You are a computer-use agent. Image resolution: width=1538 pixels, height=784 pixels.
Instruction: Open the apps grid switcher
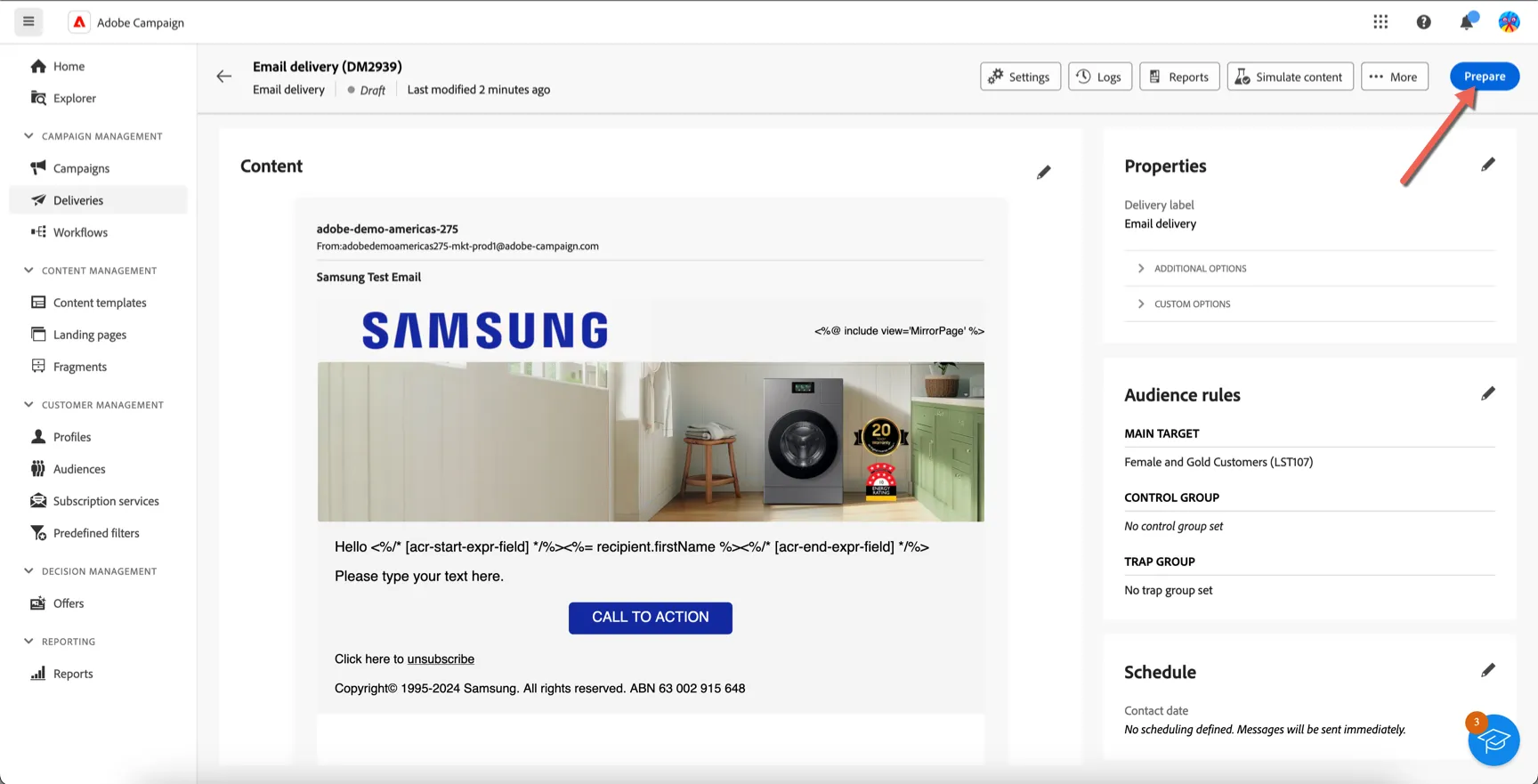pos(1380,22)
